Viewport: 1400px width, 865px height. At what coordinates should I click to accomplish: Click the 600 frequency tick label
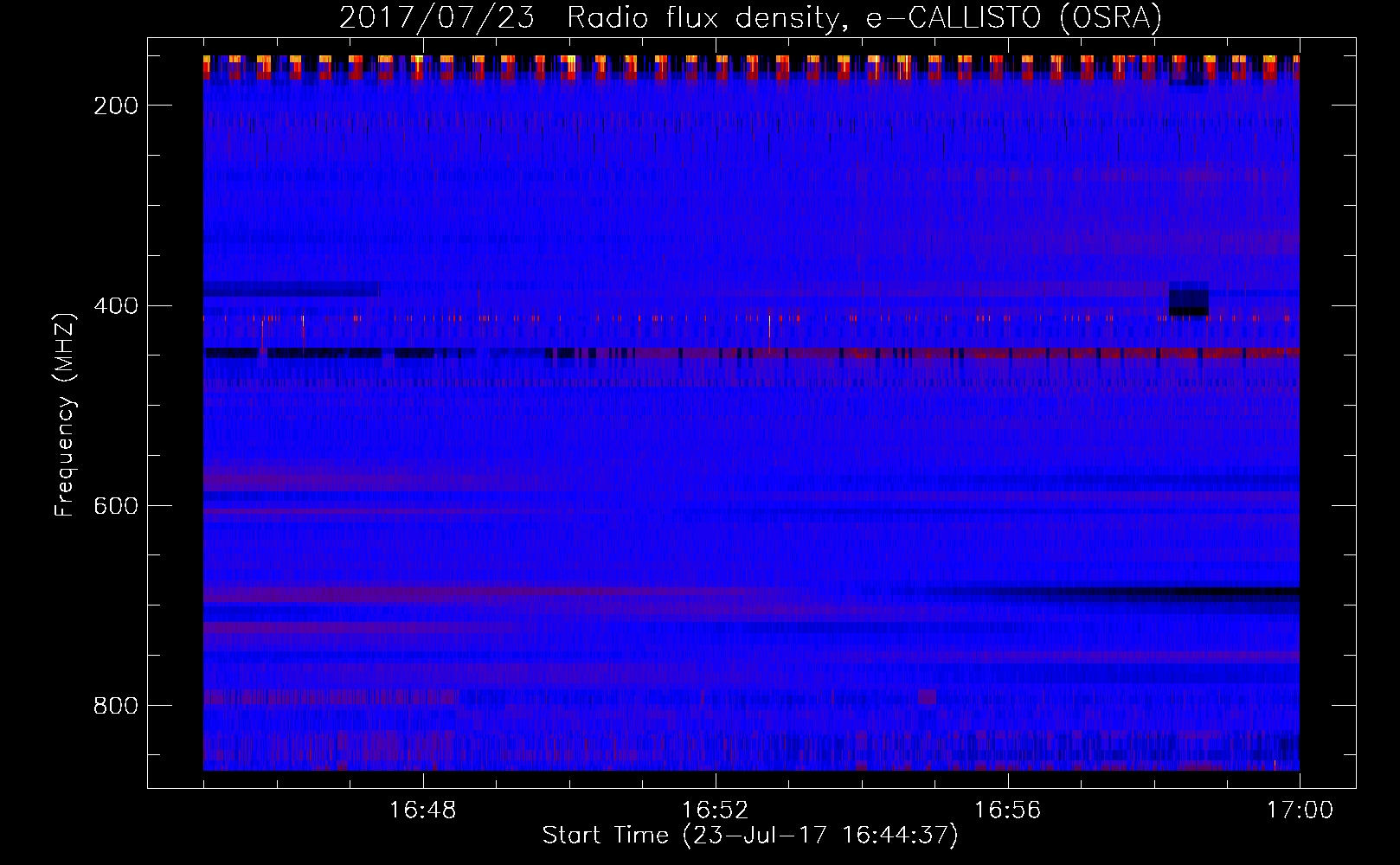116,506
